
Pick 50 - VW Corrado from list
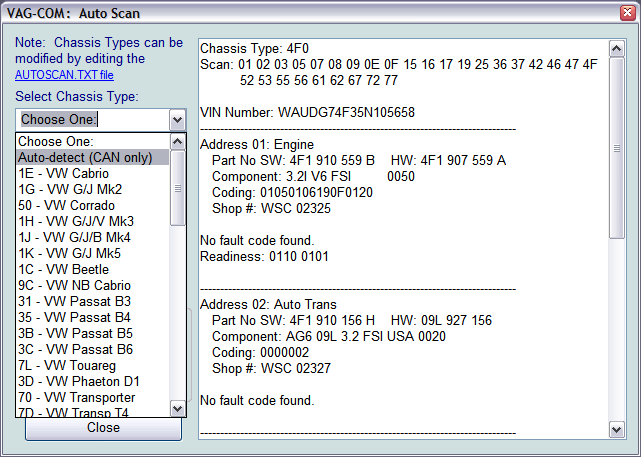click(x=93, y=205)
